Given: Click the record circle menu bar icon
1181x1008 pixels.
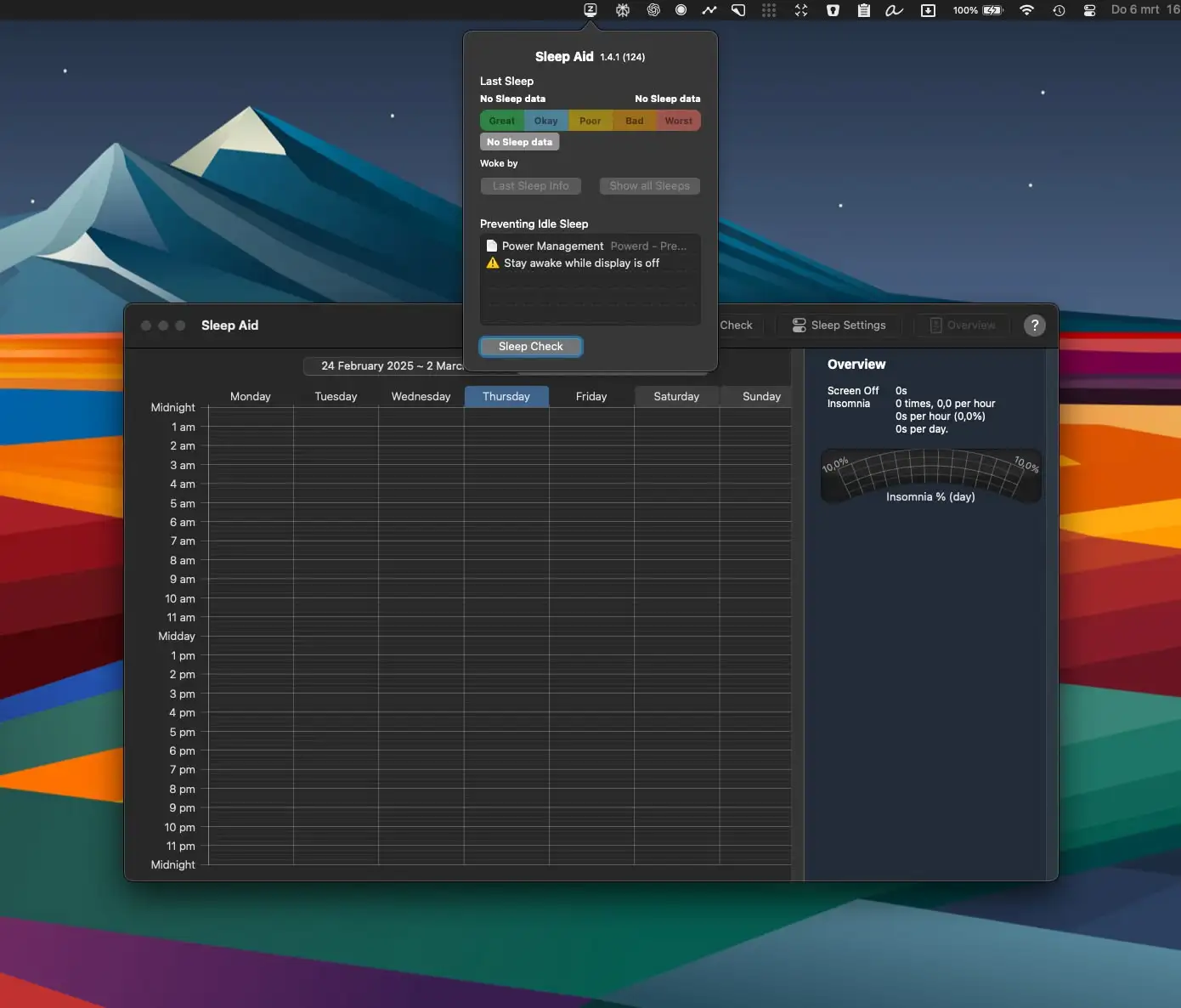Looking at the screenshot, I should pyautogui.click(x=681, y=10).
